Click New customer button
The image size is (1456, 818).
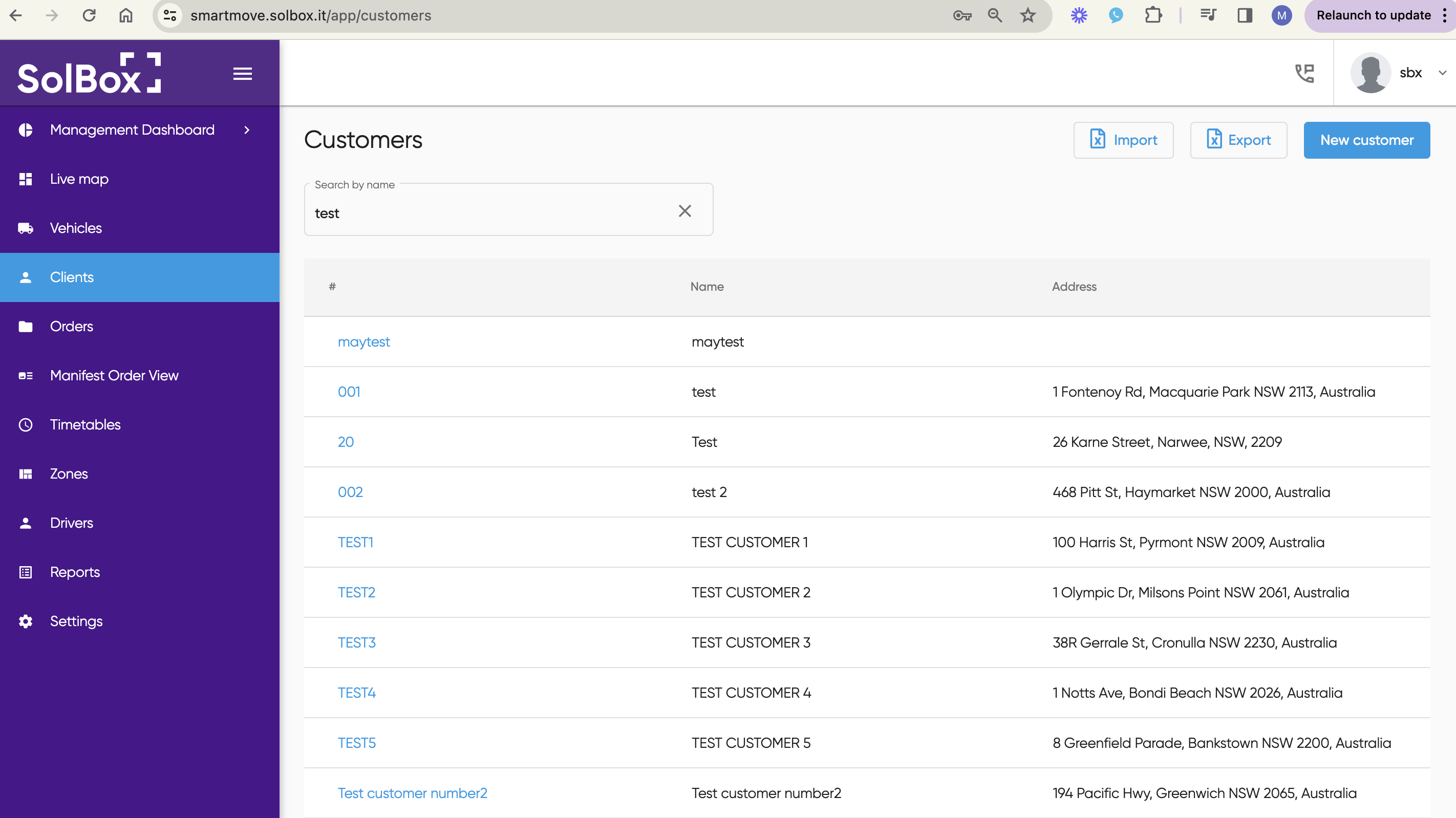pyautogui.click(x=1367, y=140)
